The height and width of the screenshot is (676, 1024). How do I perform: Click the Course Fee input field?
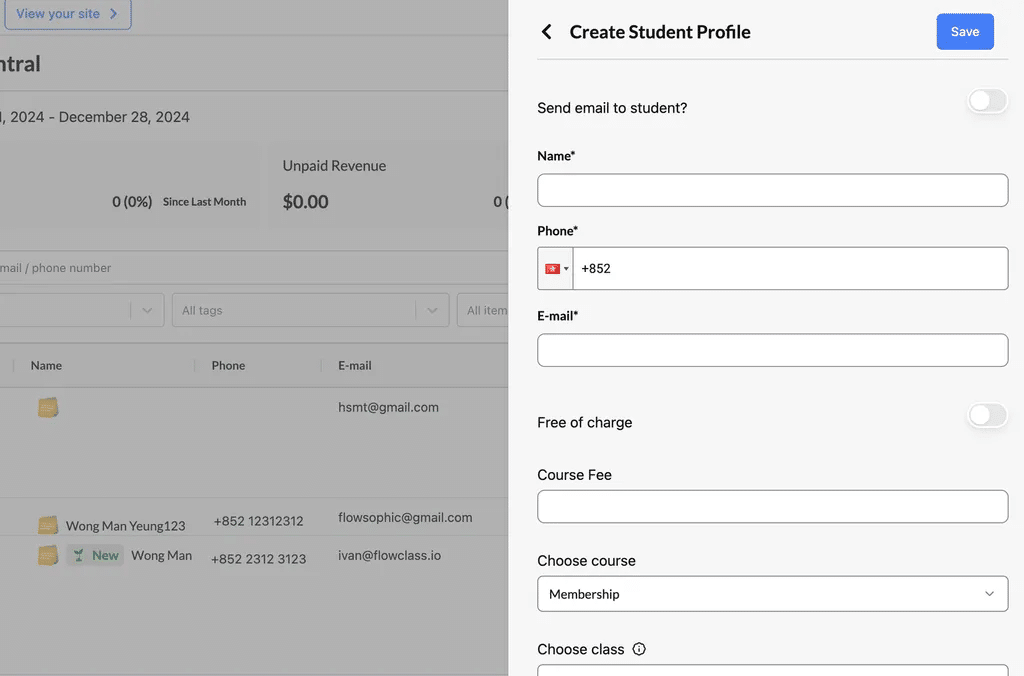point(773,506)
